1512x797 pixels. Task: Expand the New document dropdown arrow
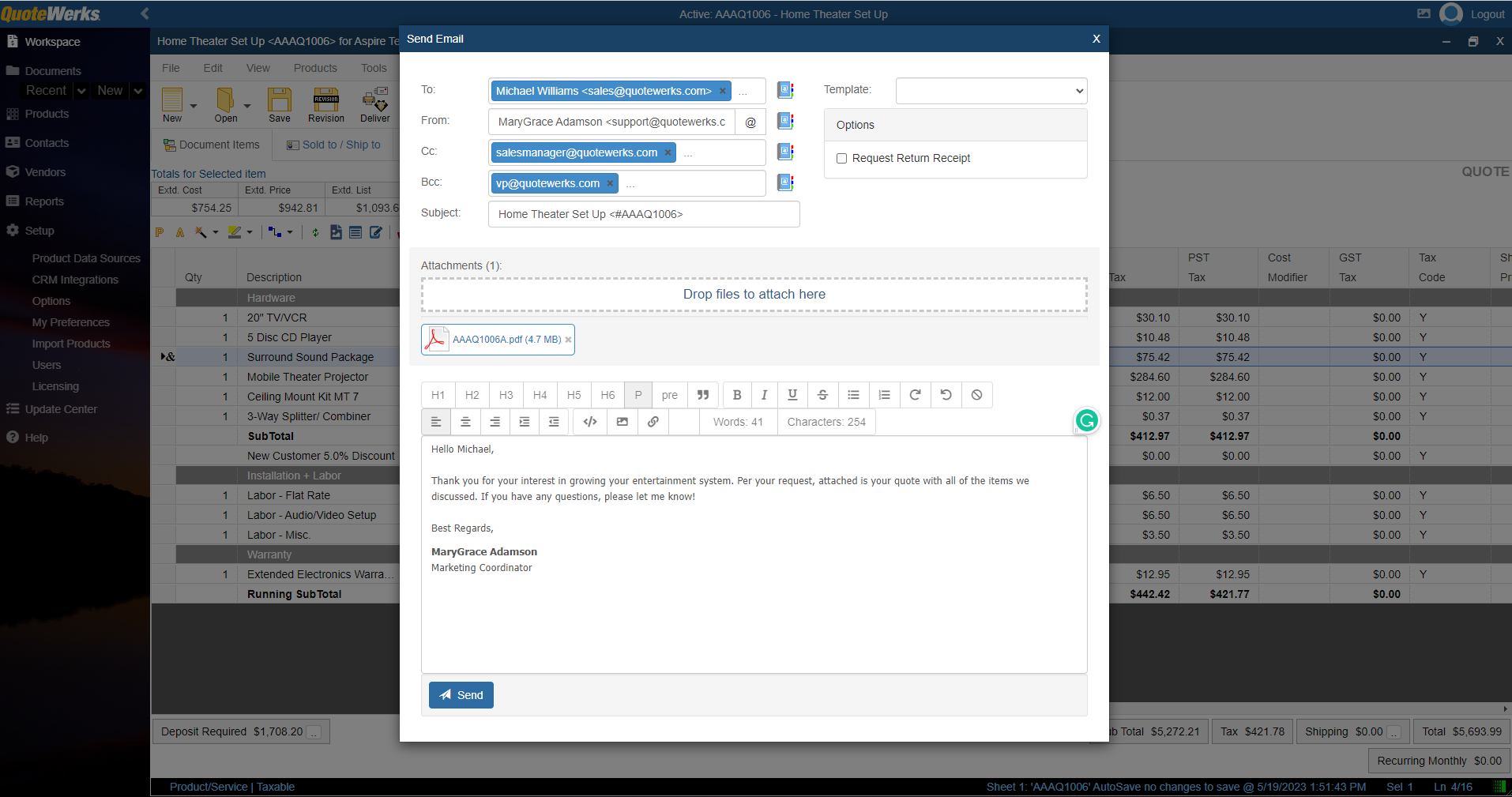pos(194,106)
